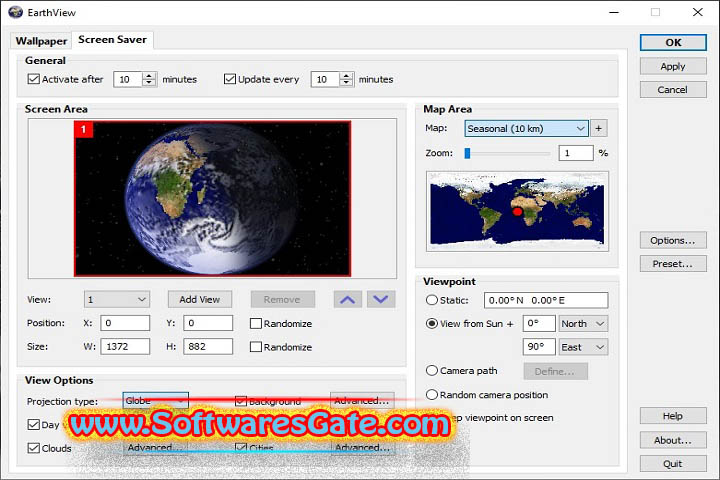Image resolution: width=720 pixels, height=480 pixels.
Task: Open the Preset dialog
Action: pyautogui.click(x=673, y=264)
